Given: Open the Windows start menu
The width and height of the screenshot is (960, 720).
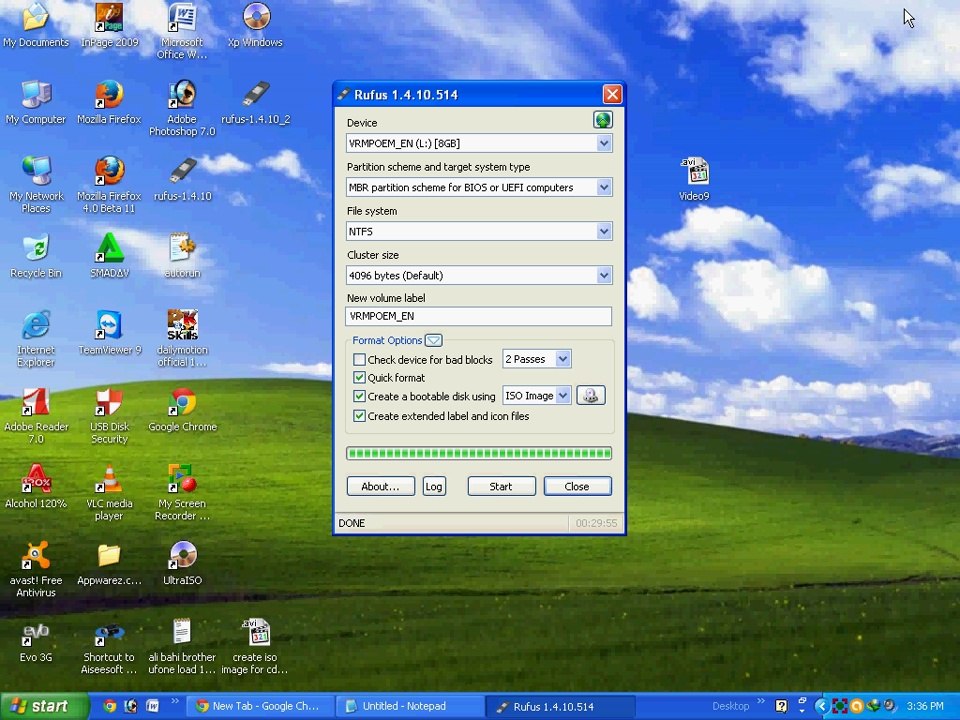Looking at the screenshot, I should pos(44,706).
